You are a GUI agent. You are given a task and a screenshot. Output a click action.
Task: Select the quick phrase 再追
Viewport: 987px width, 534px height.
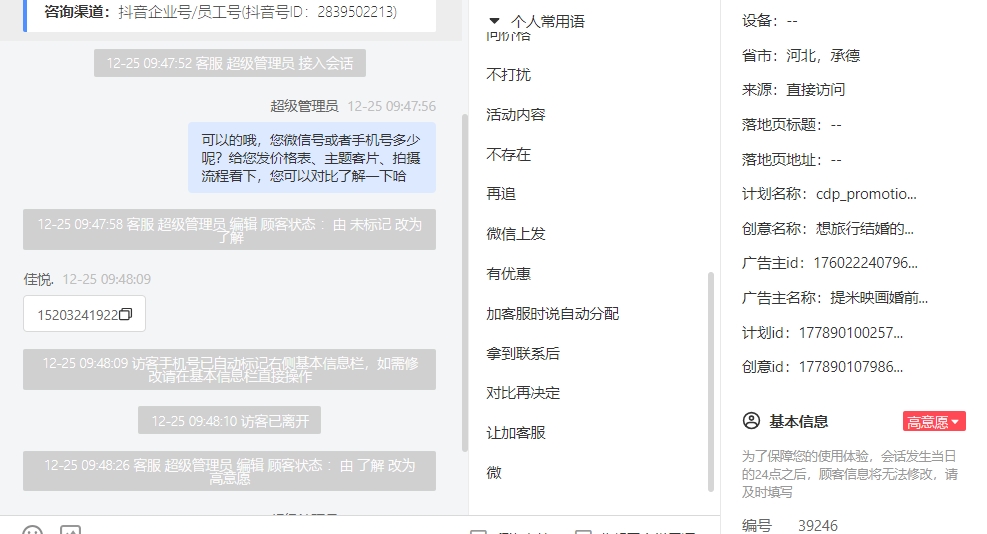point(501,194)
